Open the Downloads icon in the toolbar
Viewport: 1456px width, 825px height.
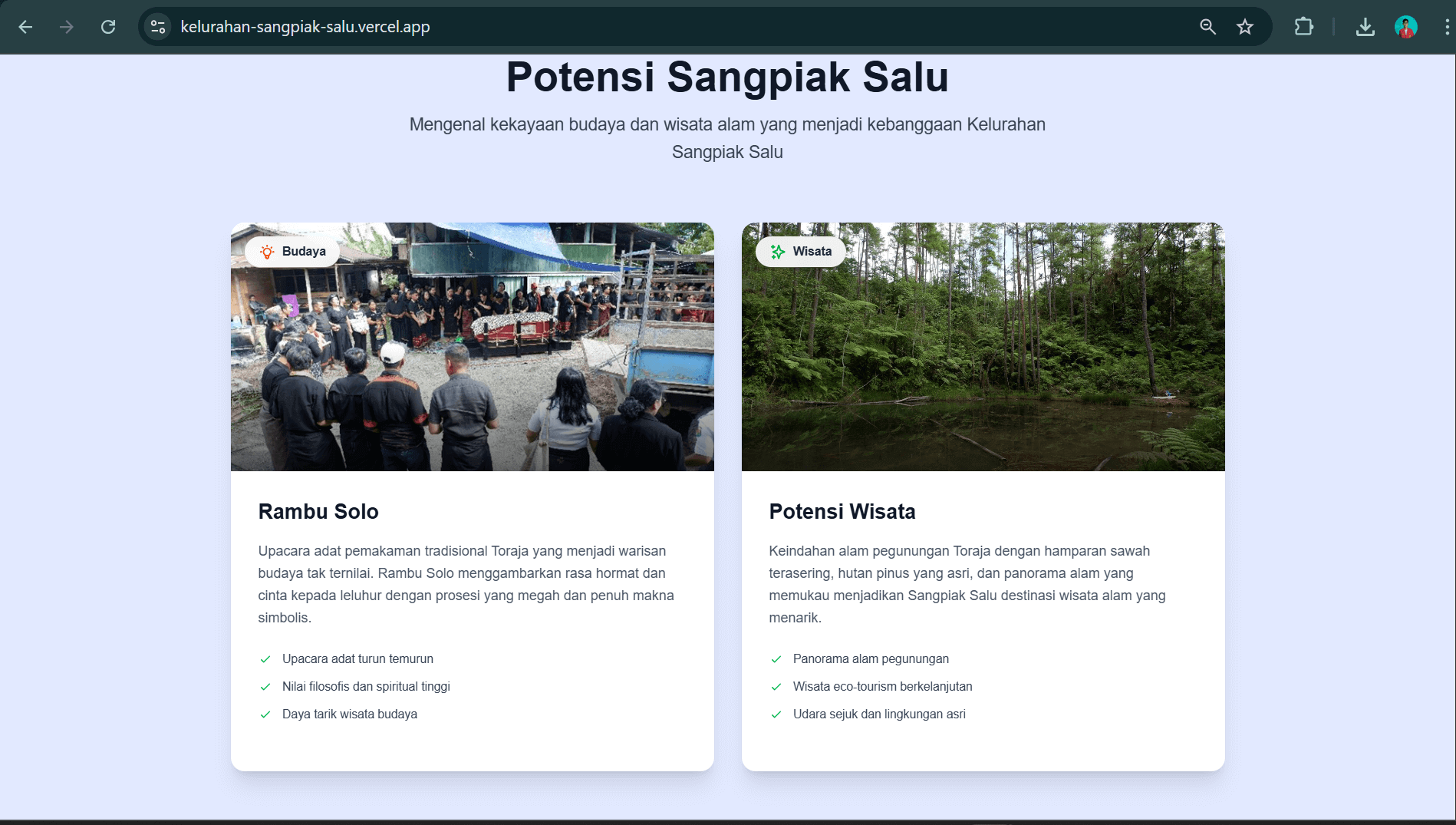(x=1365, y=26)
